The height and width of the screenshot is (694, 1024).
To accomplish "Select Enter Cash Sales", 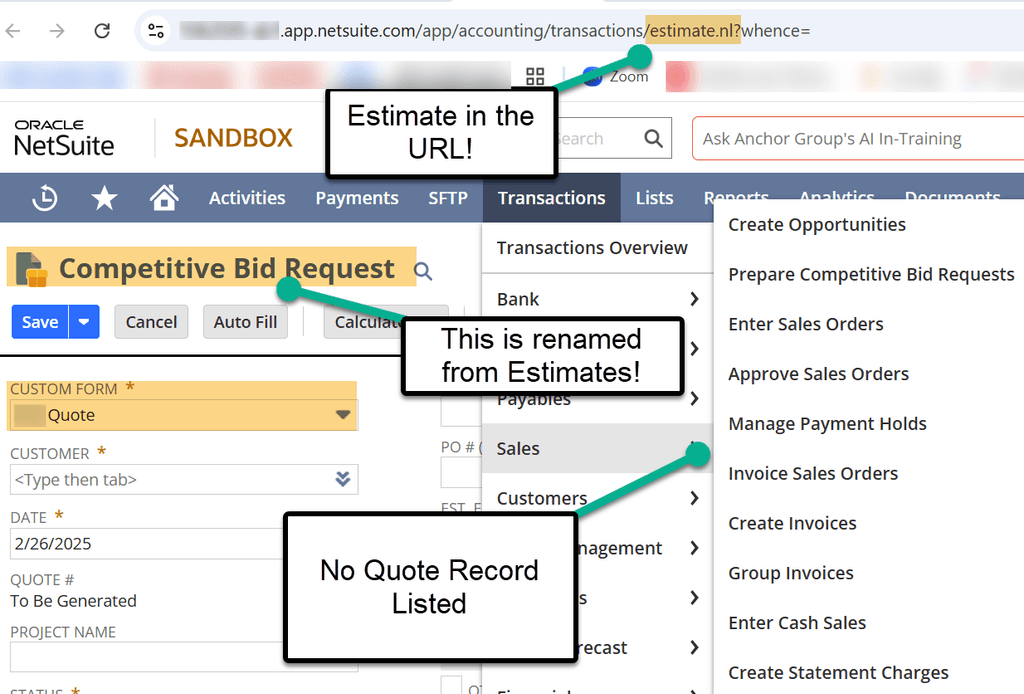I will pos(797,623).
